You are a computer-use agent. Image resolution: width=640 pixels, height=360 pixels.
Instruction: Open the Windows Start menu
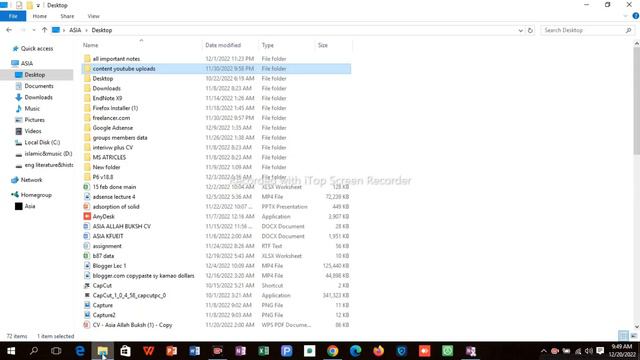pos(11,351)
